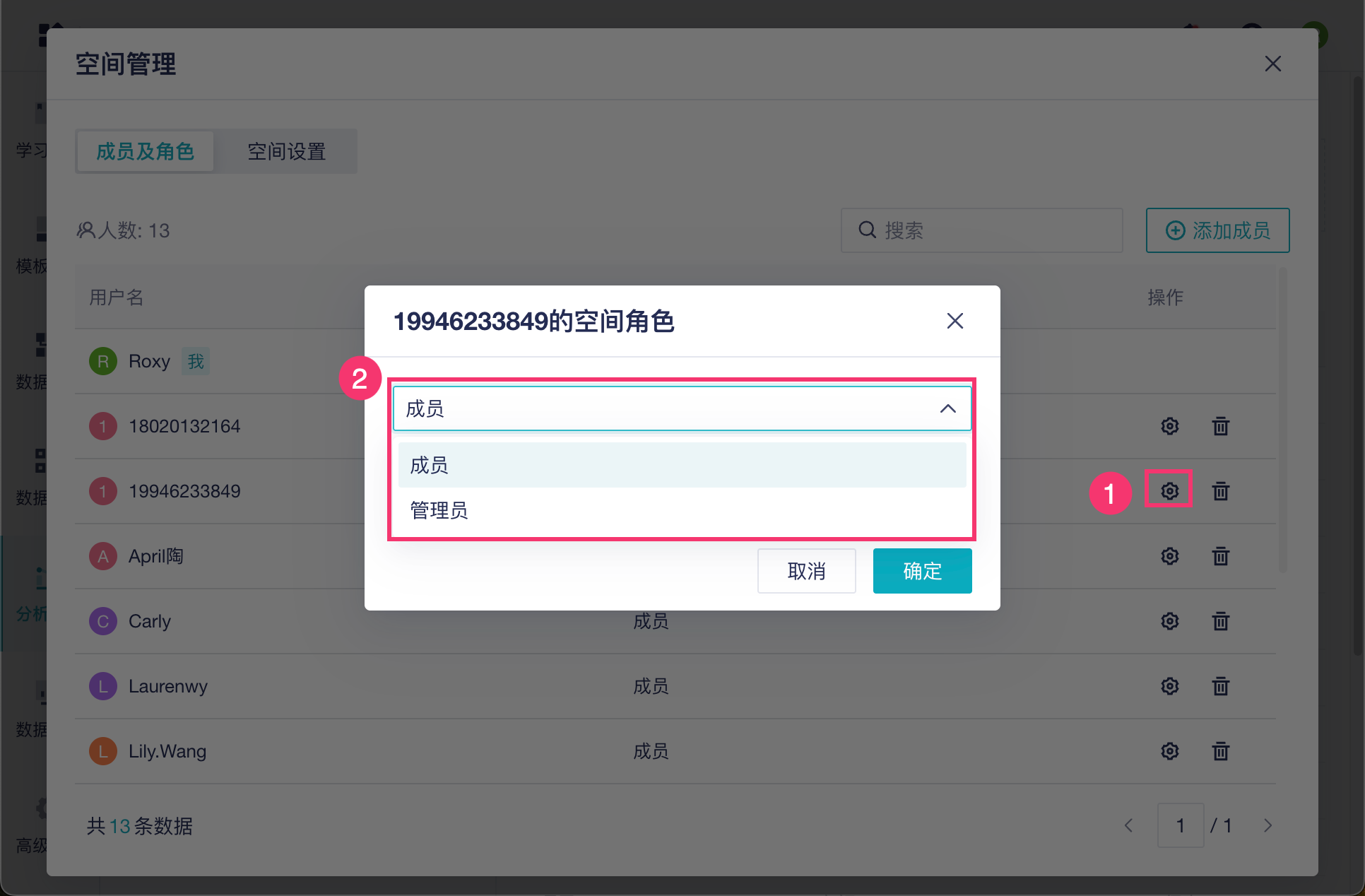Open settings gear for 19946233849 row
Viewport: 1365px width, 896px height.
(1169, 491)
